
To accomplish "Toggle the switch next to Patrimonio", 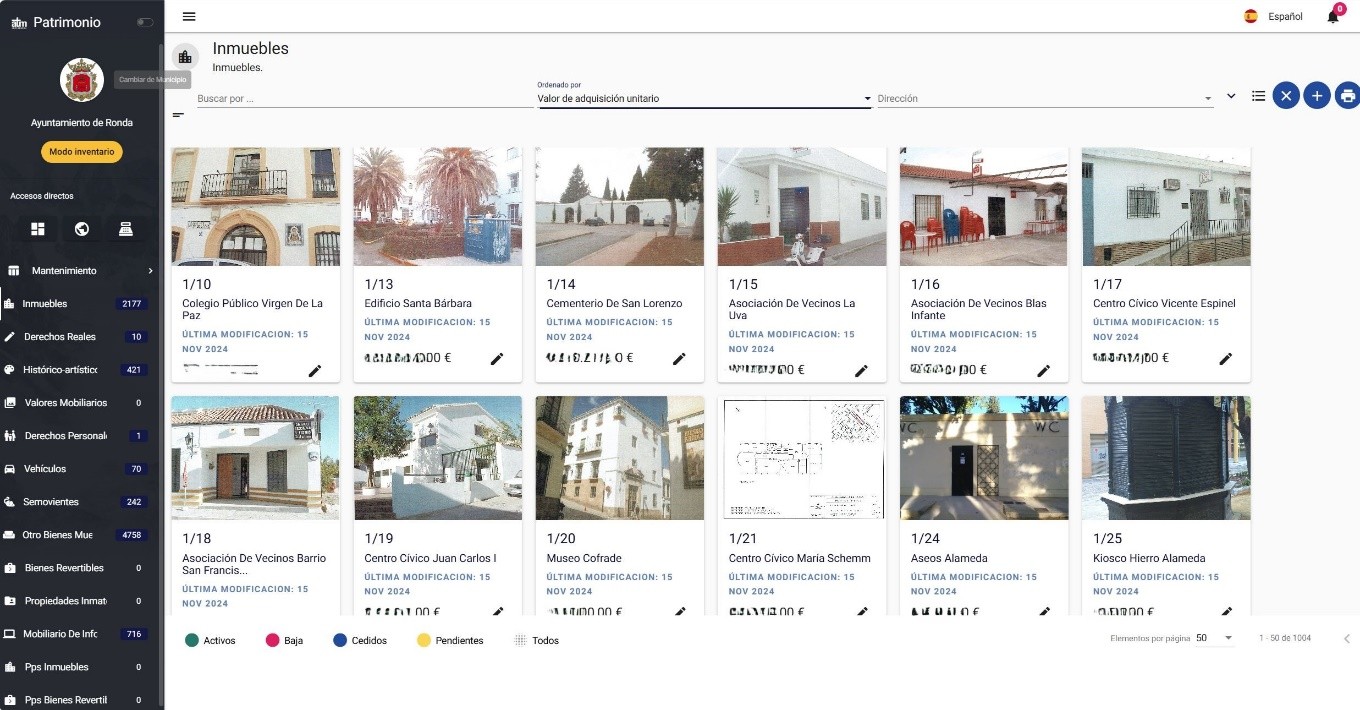I will [x=145, y=22].
